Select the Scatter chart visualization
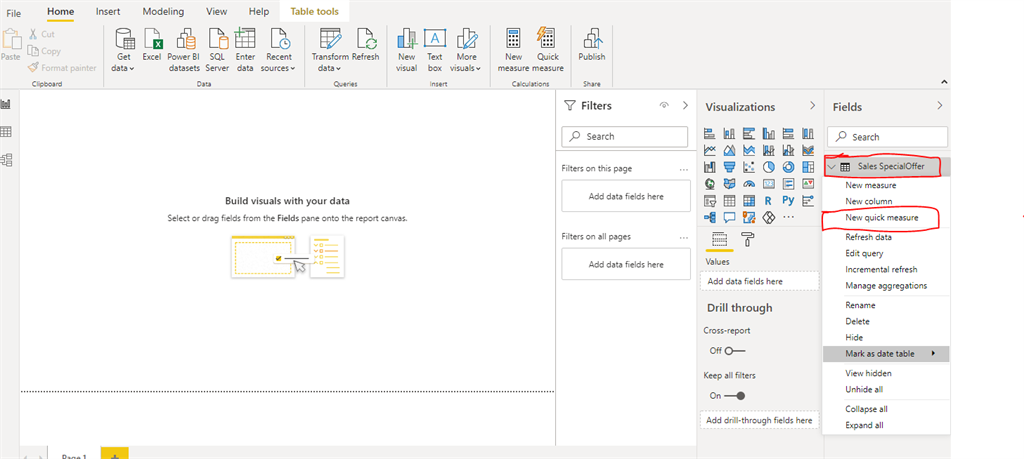The width and height of the screenshot is (1024, 459). click(749, 167)
